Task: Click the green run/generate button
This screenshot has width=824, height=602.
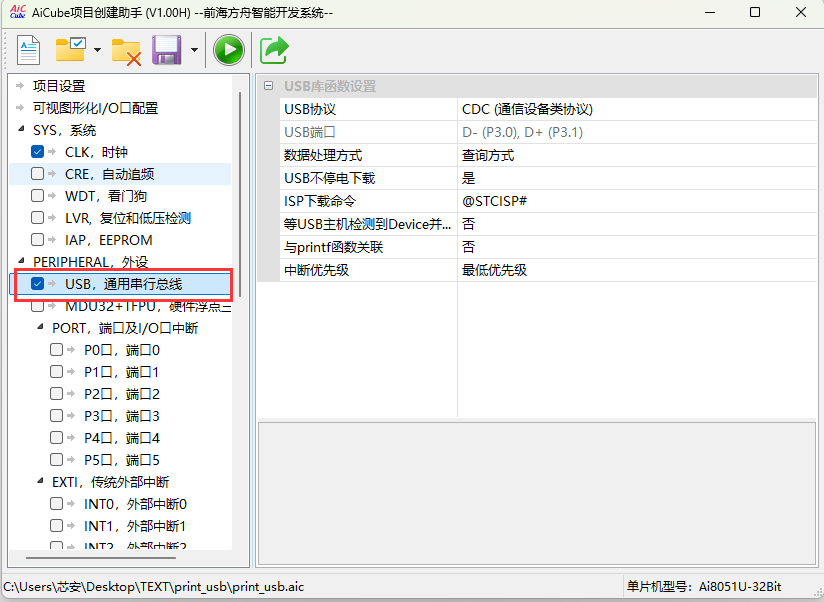Action: point(229,50)
